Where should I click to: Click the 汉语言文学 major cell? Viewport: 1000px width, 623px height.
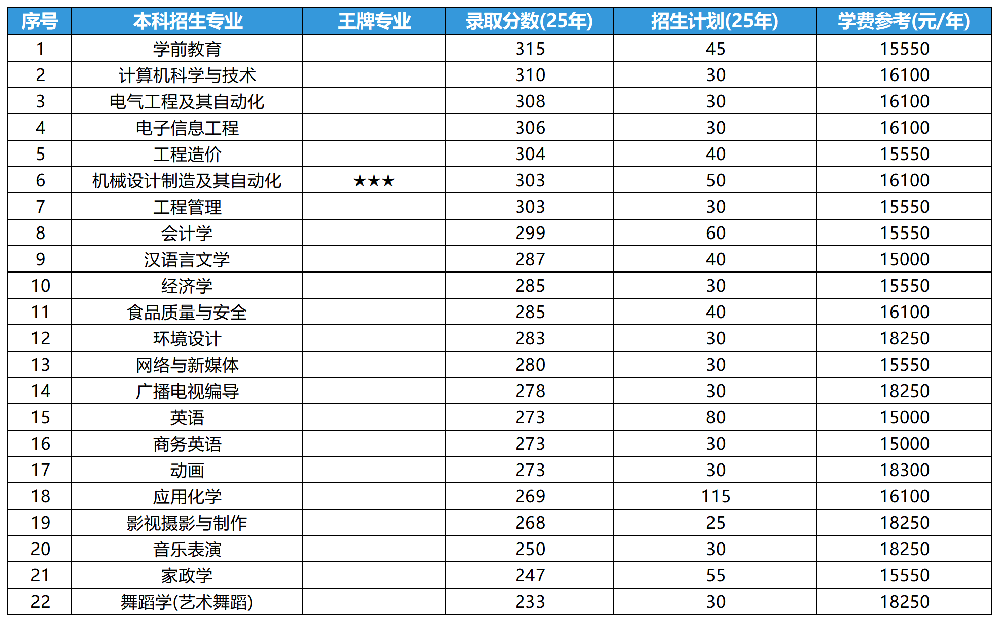(187, 260)
